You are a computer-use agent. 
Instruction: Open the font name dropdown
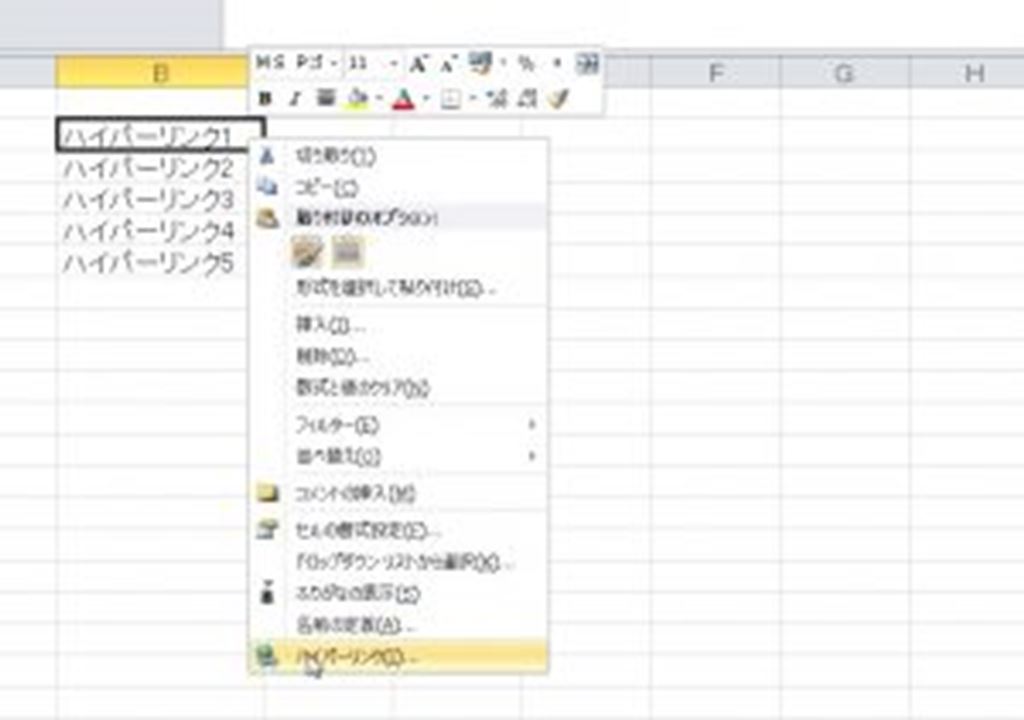tap(334, 64)
